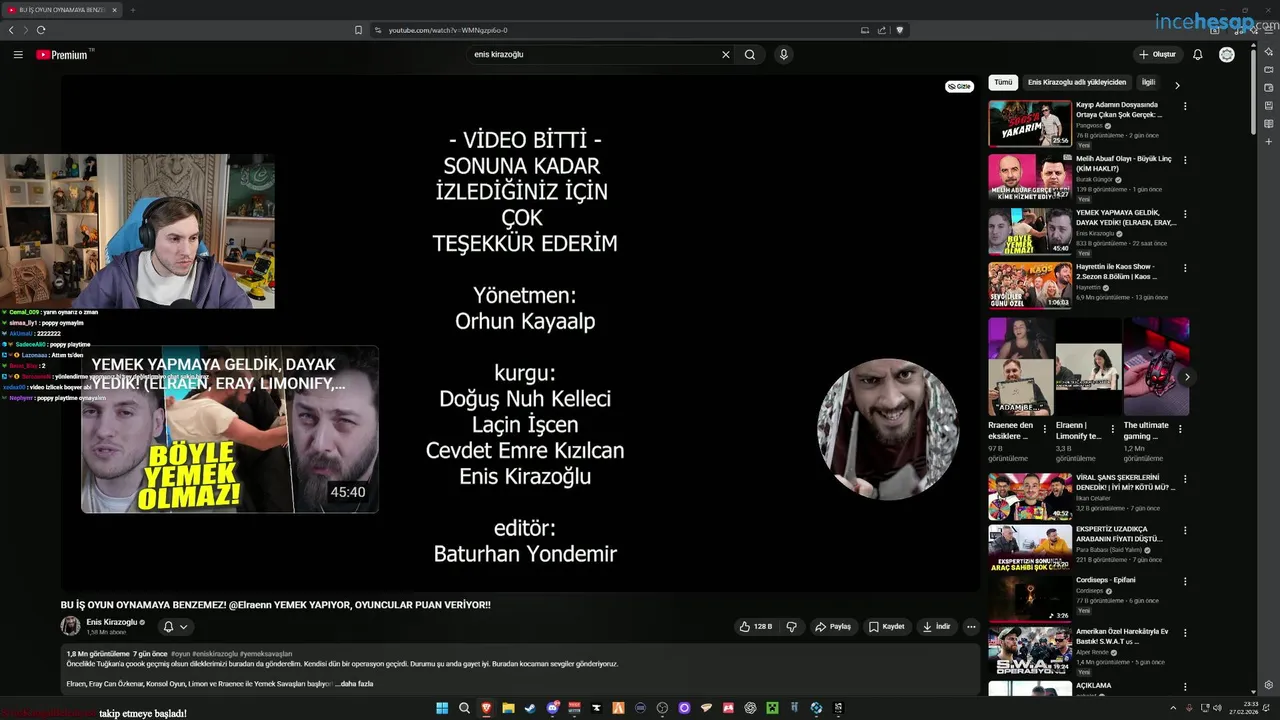Open the YouTube hamburger guide menu
This screenshot has width=1280, height=720.
click(x=18, y=55)
